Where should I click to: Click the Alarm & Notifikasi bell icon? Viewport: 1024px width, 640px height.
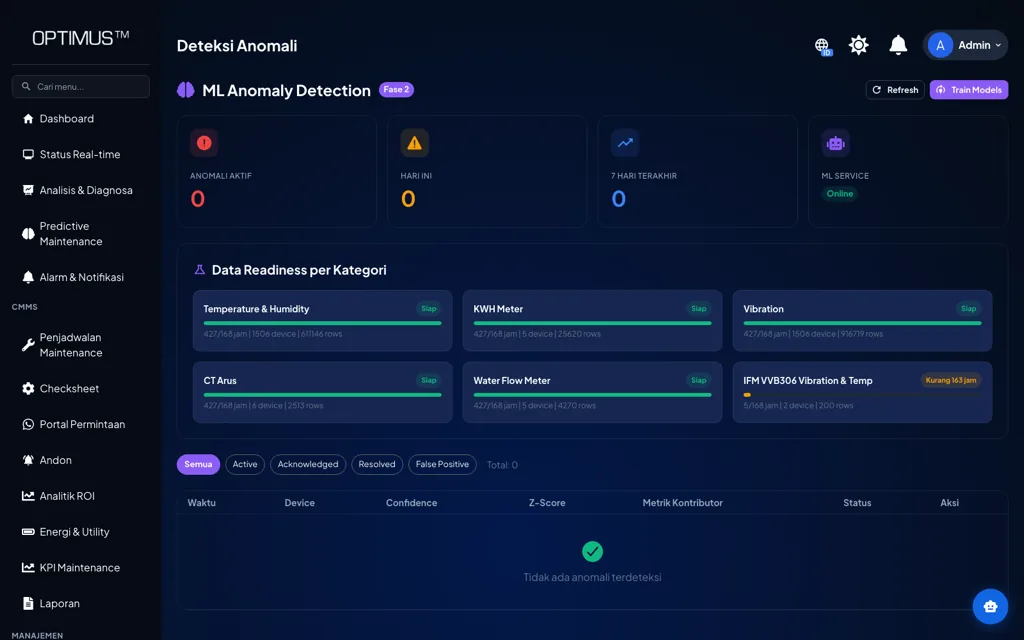coord(28,277)
